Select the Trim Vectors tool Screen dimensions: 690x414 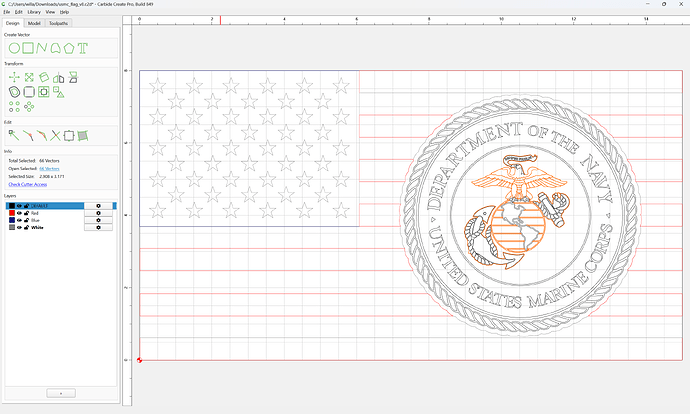[55, 136]
